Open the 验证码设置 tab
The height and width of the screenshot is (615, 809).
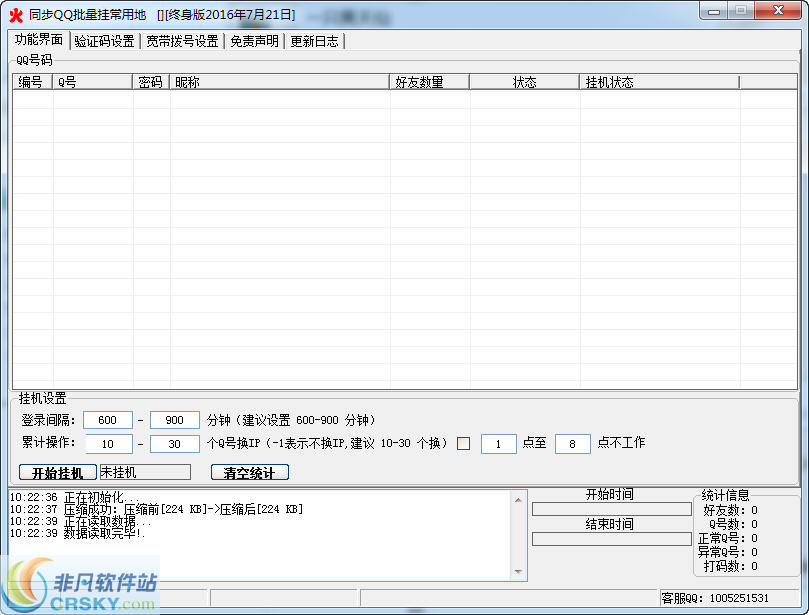[x=104, y=41]
